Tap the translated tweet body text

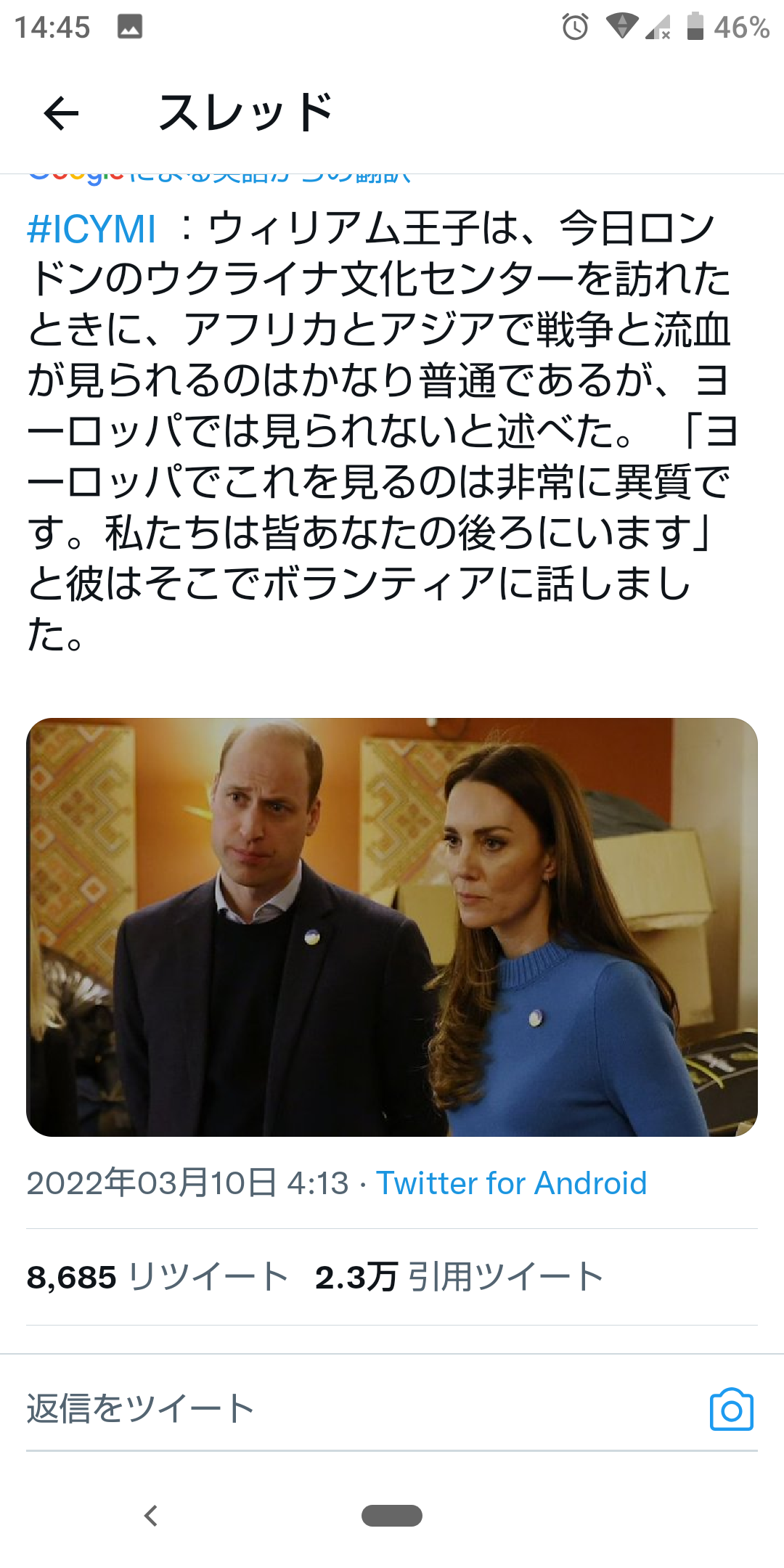tap(381, 431)
